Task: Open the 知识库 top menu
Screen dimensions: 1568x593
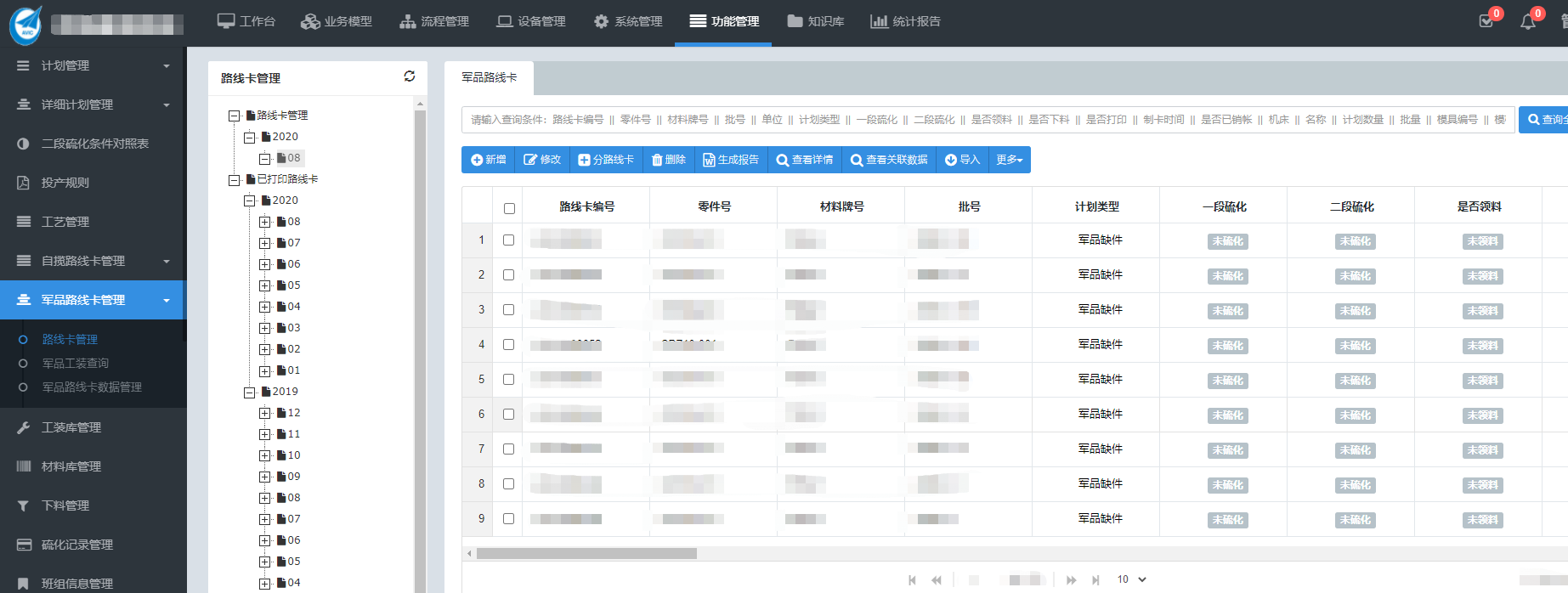Action: point(816,21)
